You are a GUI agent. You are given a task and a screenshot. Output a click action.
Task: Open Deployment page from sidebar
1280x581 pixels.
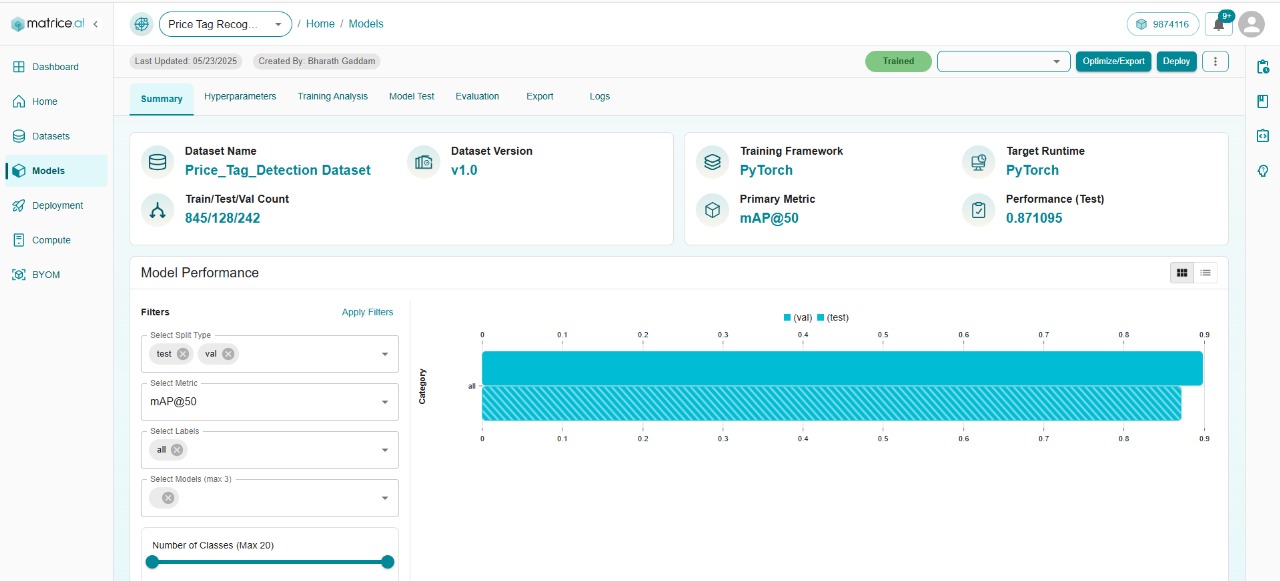click(56, 205)
